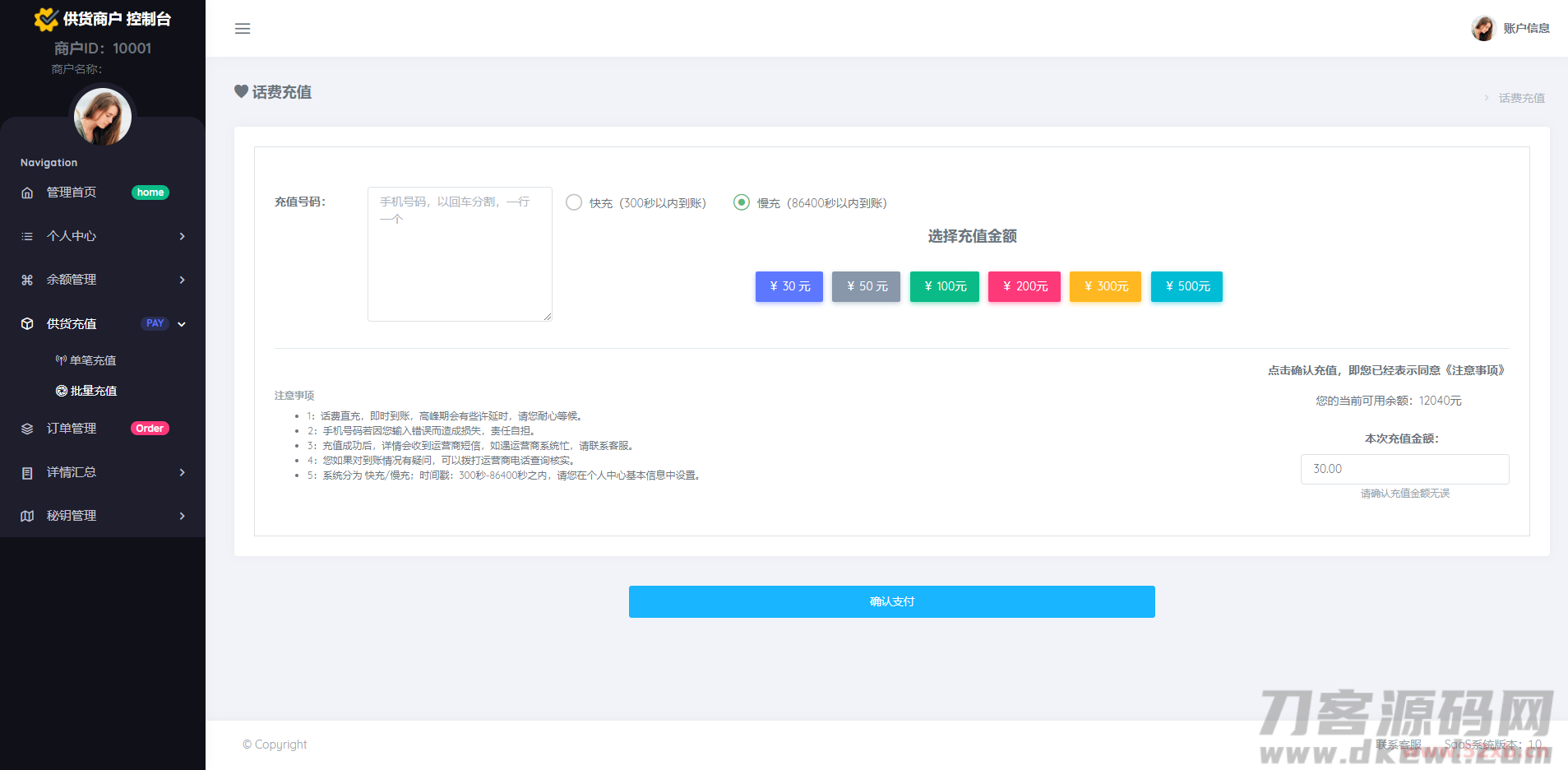Choose the green ¥100元 amount button

[944, 286]
